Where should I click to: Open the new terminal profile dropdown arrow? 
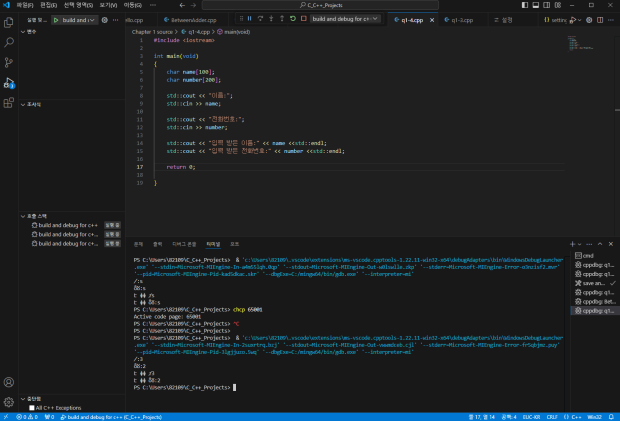[x=580, y=244]
